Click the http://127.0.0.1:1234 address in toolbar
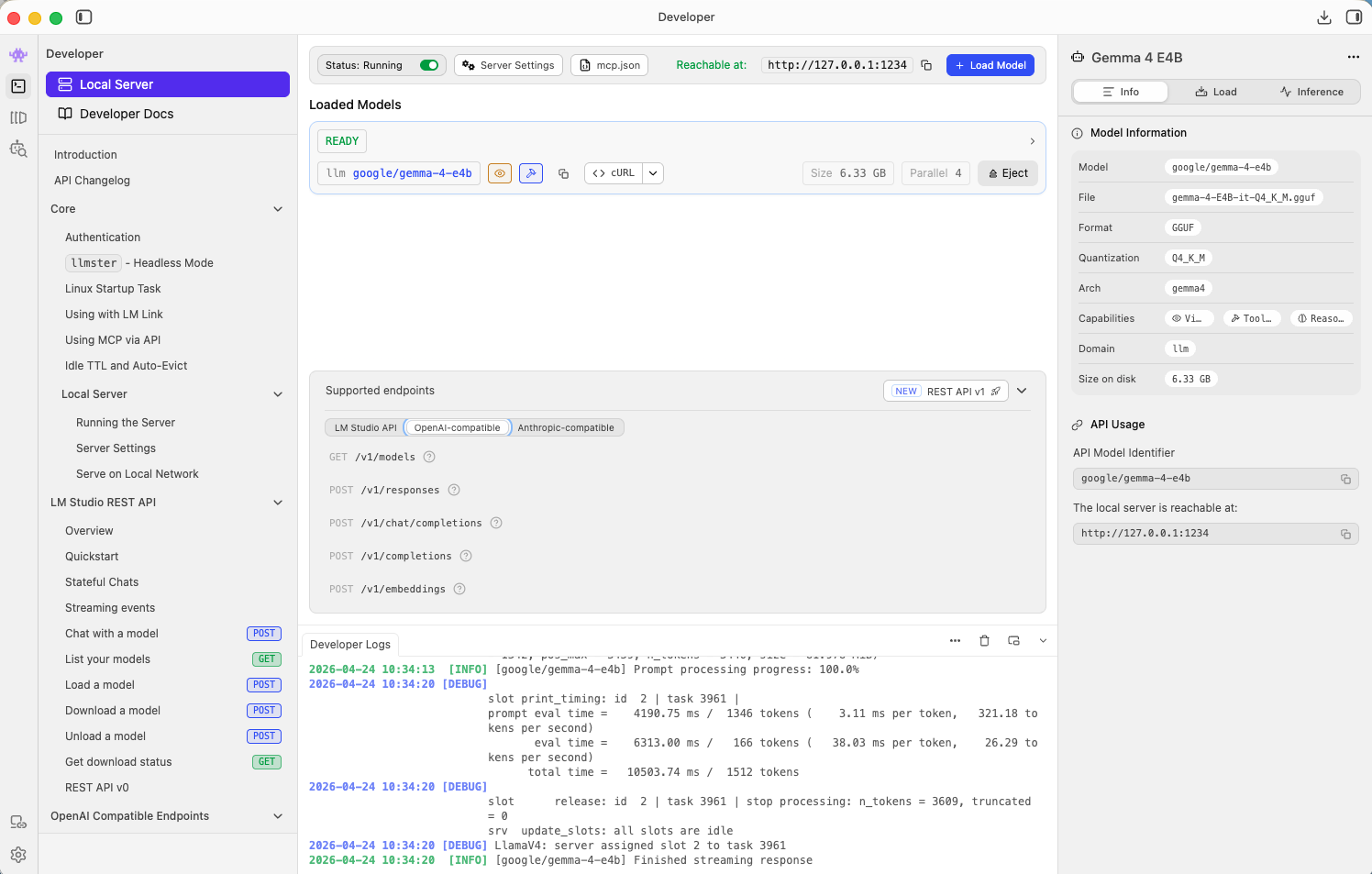This screenshot has width=1372, height=874. [837, 65]
